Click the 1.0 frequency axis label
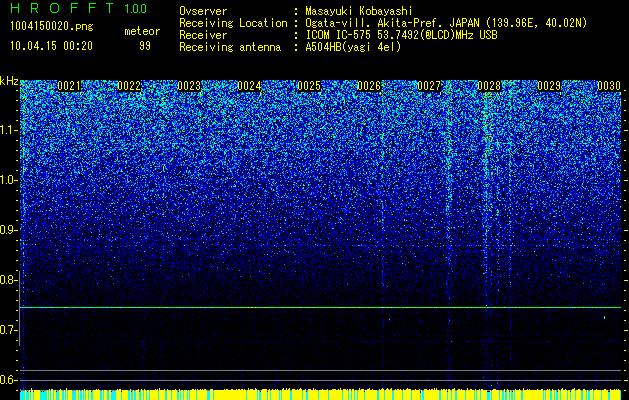Viewport: 629px width, 400px height. pyautogui.click(x=9, y=180)
